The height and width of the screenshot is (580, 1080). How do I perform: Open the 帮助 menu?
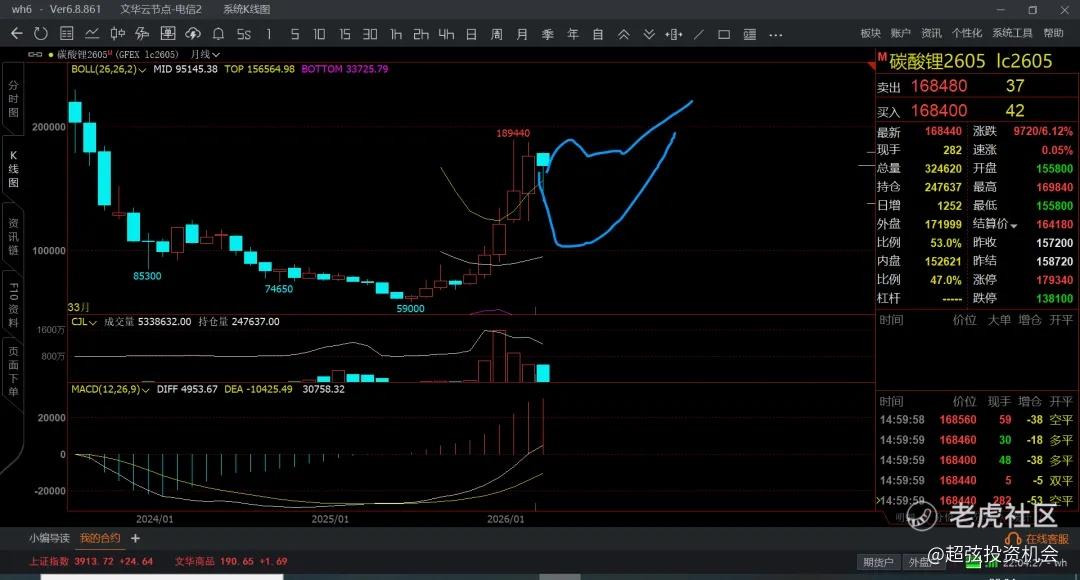pos(1053,33)
